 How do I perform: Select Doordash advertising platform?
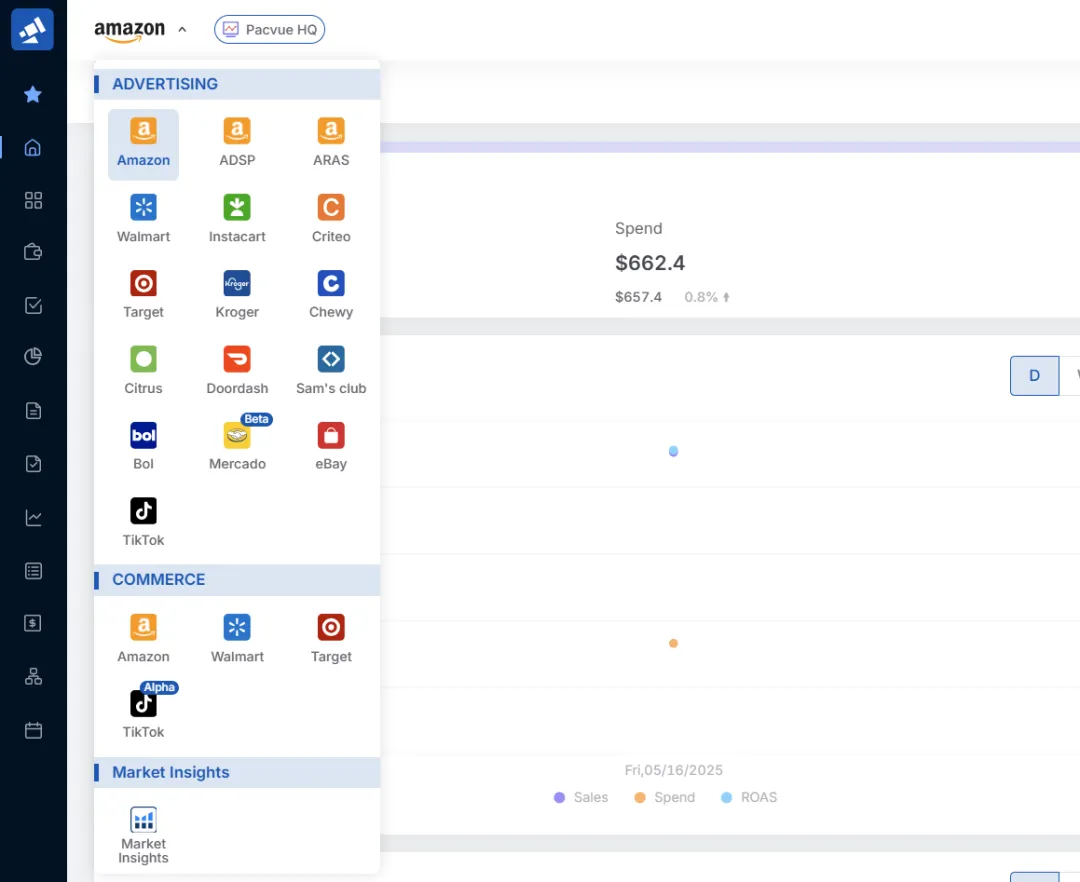tap(237, 370)
